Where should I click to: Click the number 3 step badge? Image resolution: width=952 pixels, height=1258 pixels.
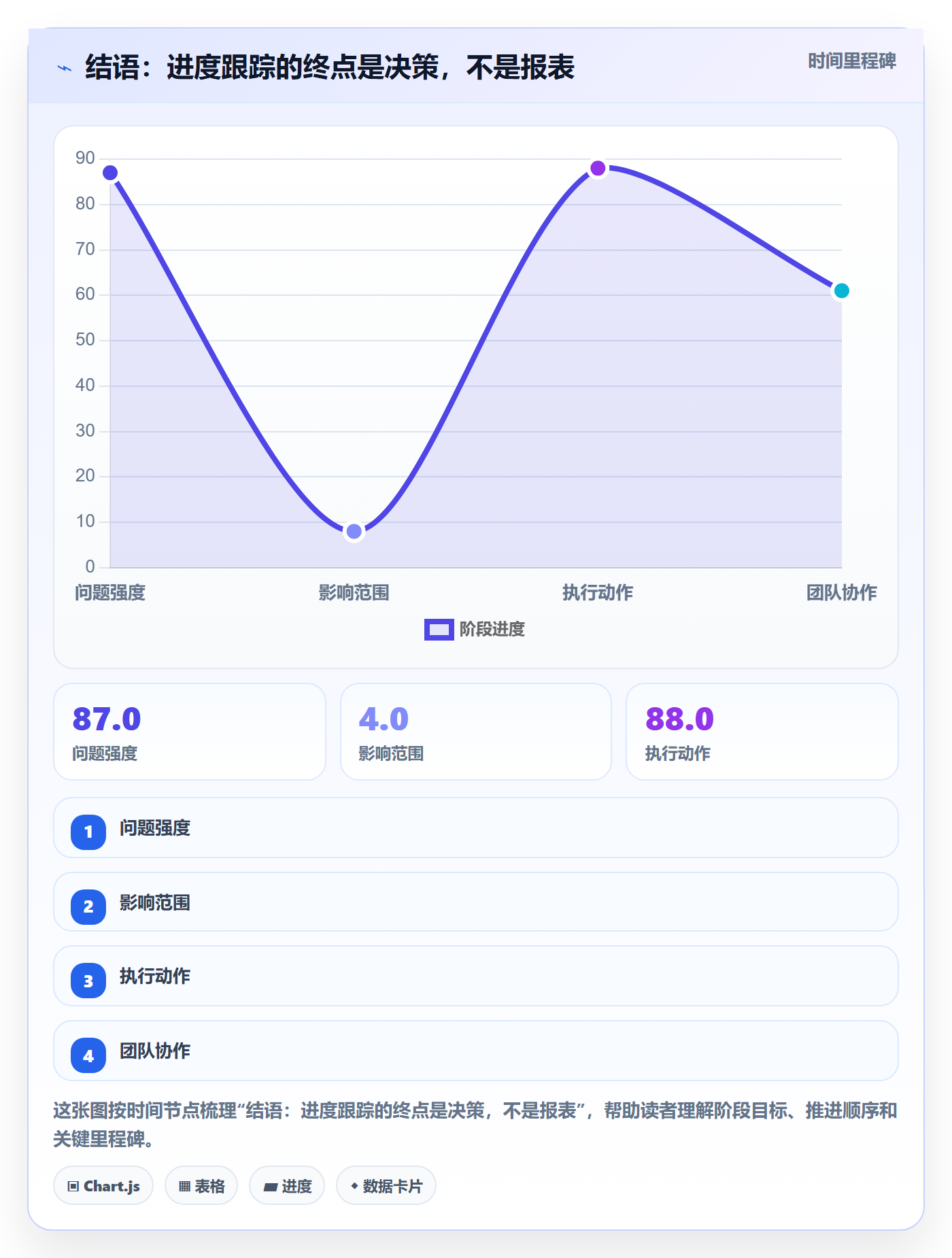click(x=88, y=981)
